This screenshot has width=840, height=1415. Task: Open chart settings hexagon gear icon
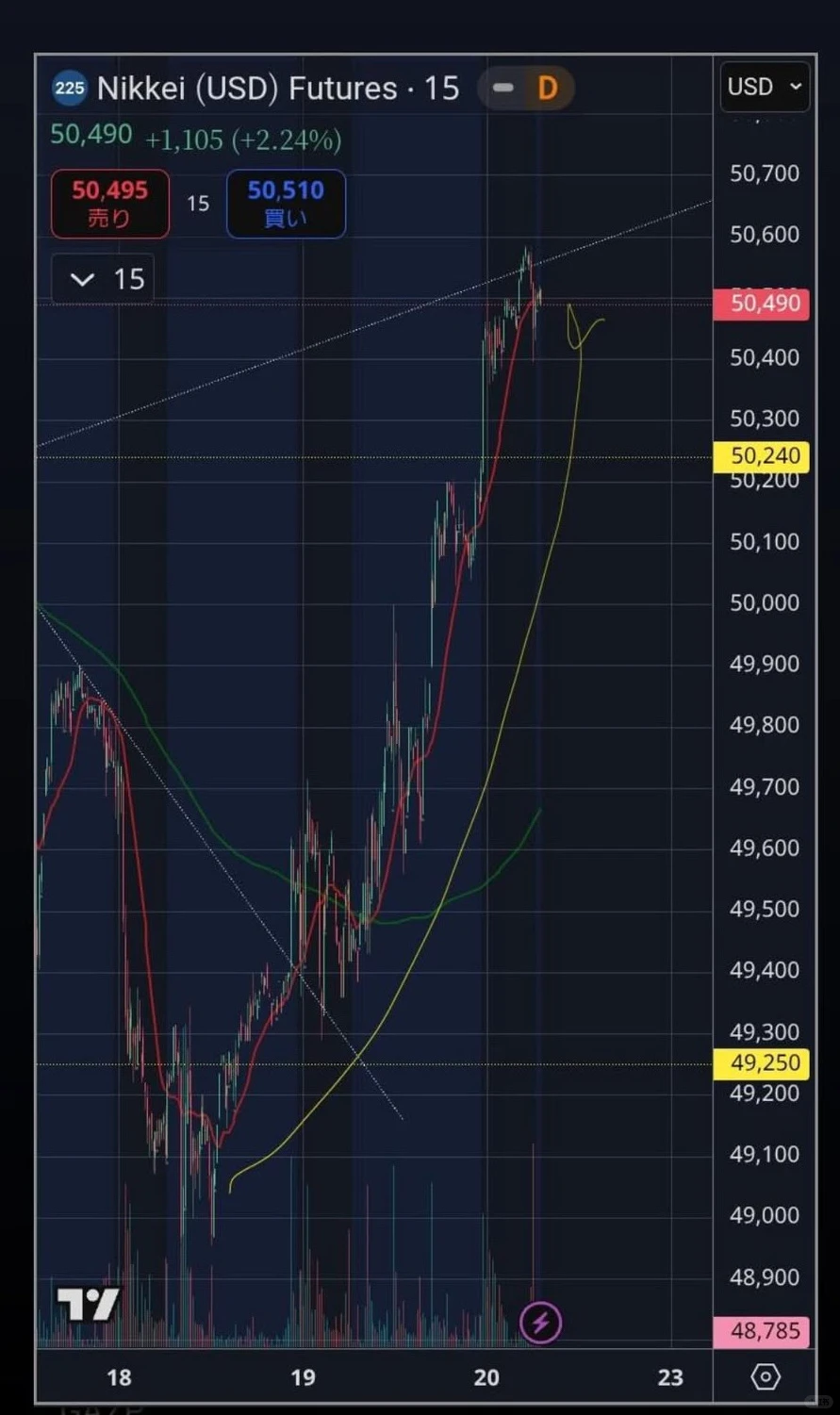[766, 1377]
